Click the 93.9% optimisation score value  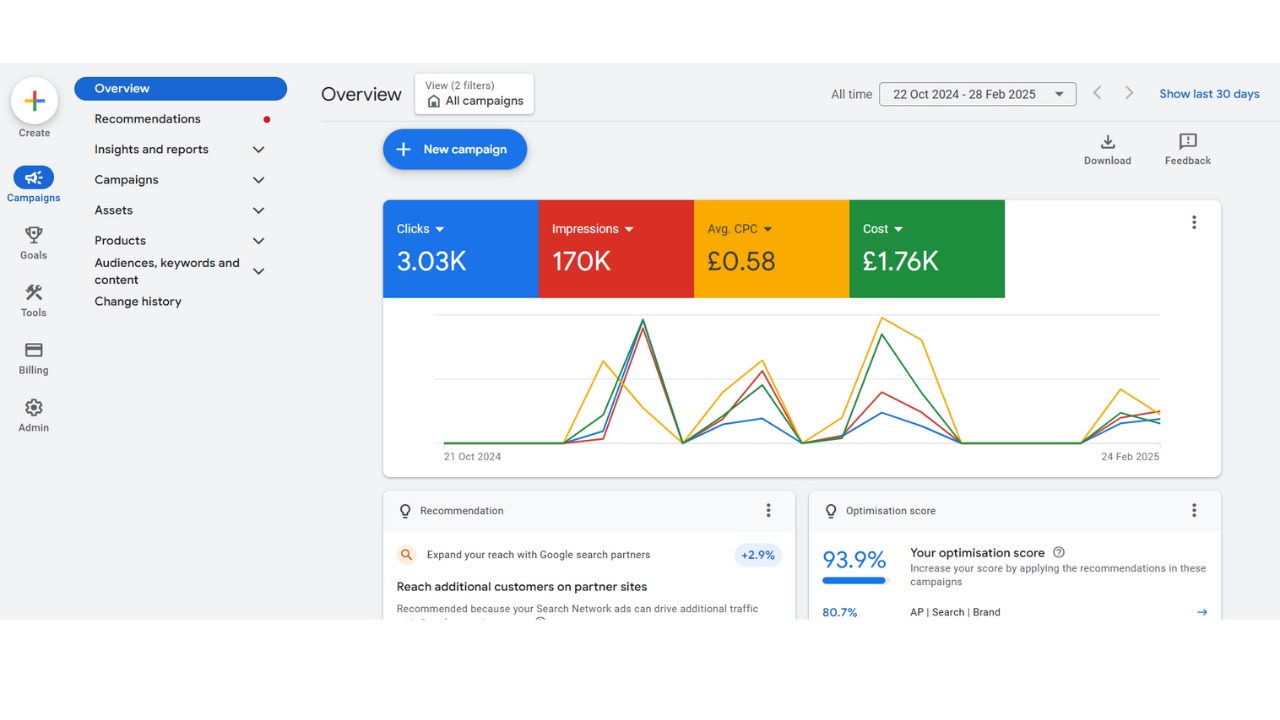(x=855, y=559)
